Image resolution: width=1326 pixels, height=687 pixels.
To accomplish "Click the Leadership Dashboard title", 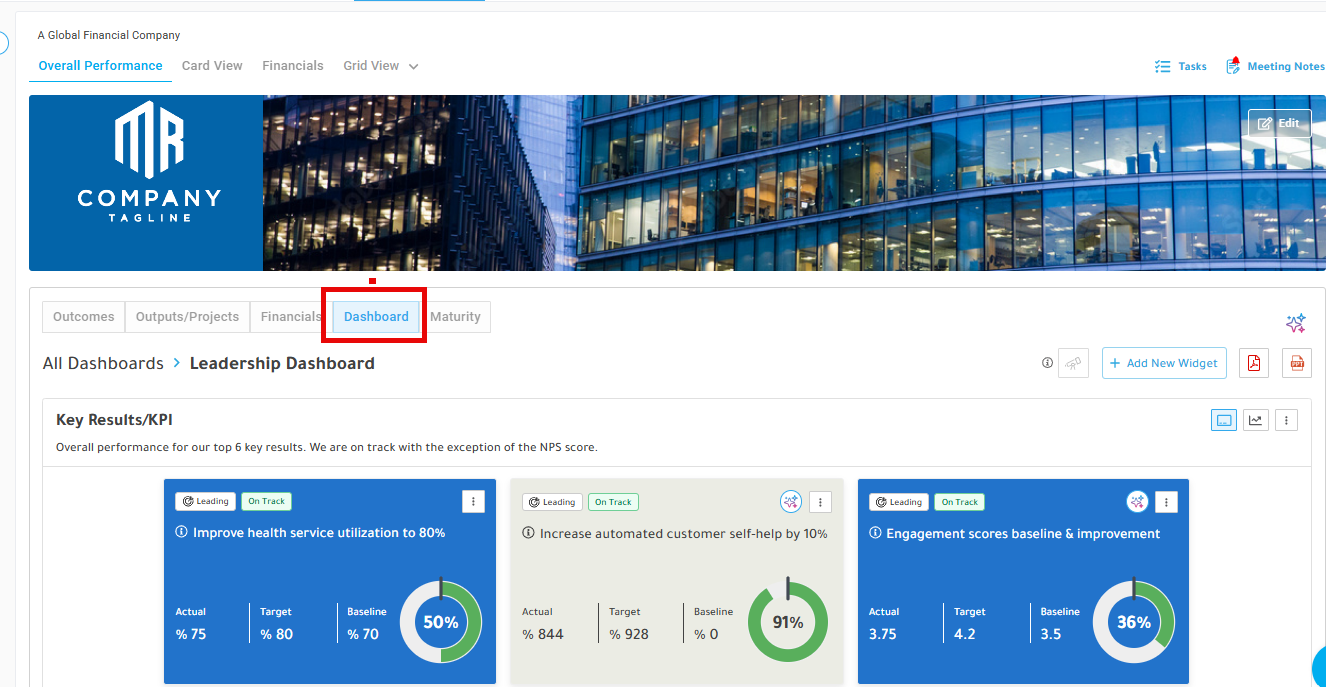I will coord(282,363).
